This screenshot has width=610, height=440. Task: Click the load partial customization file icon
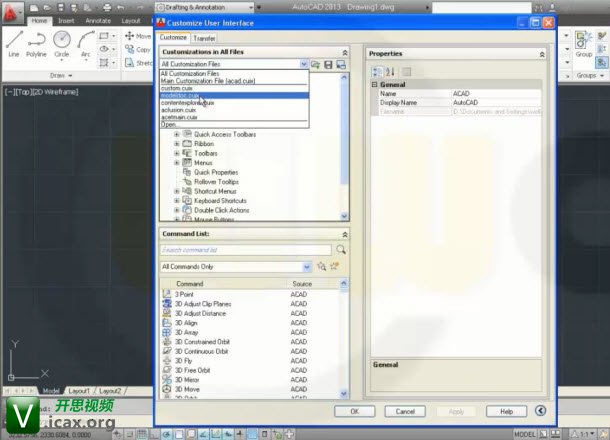pos(316,65)
